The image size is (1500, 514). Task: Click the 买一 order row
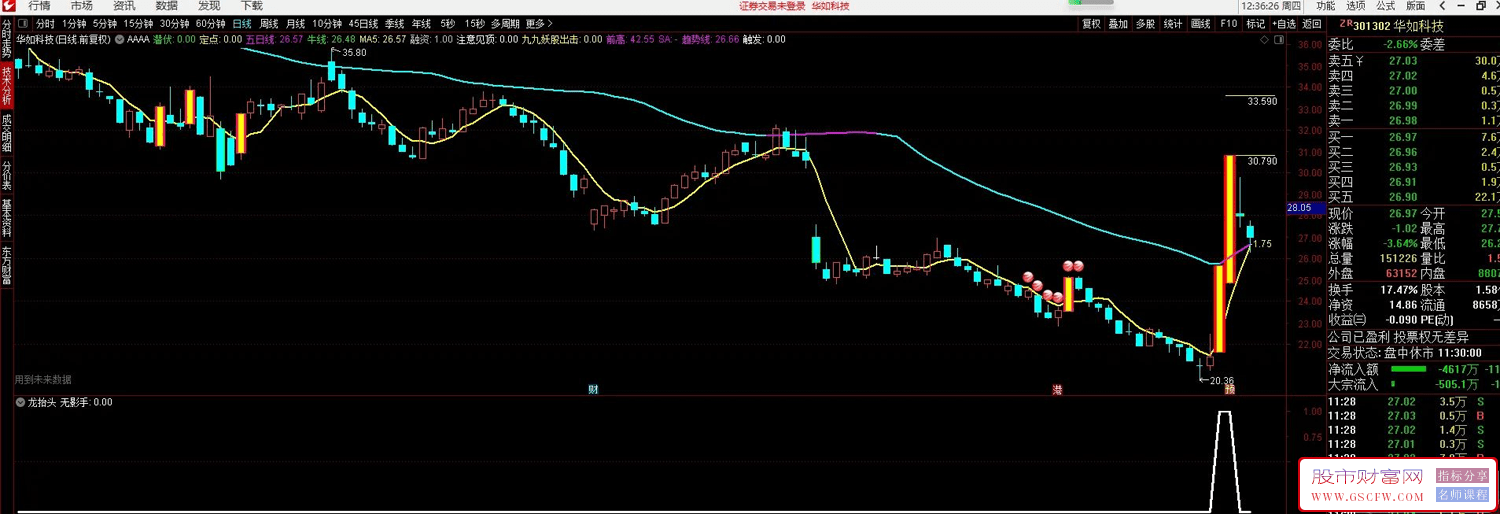[x=1413, y=136]
